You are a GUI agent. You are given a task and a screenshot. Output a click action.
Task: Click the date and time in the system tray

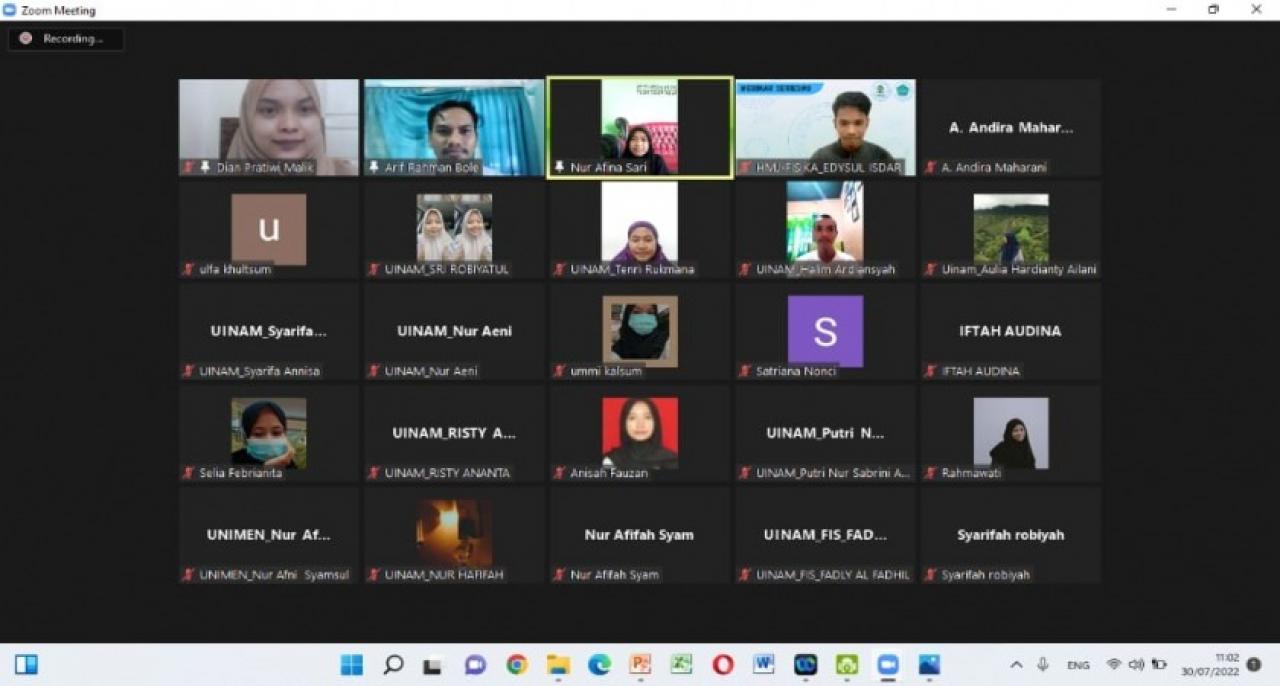[x=1208, y=664]
